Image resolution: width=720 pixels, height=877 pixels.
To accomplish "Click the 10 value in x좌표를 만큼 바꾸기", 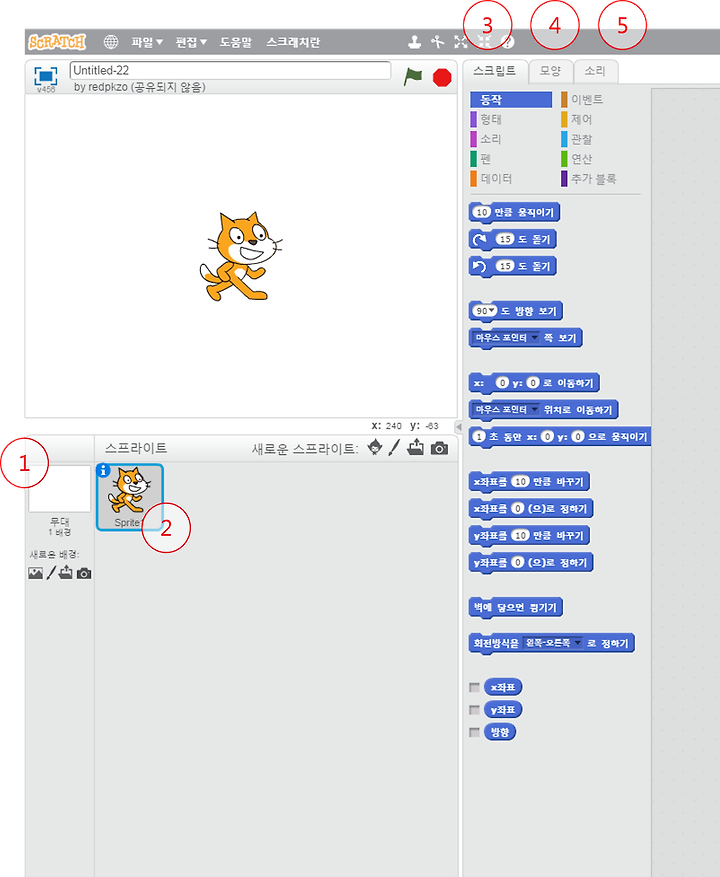I will click(520, 482).
